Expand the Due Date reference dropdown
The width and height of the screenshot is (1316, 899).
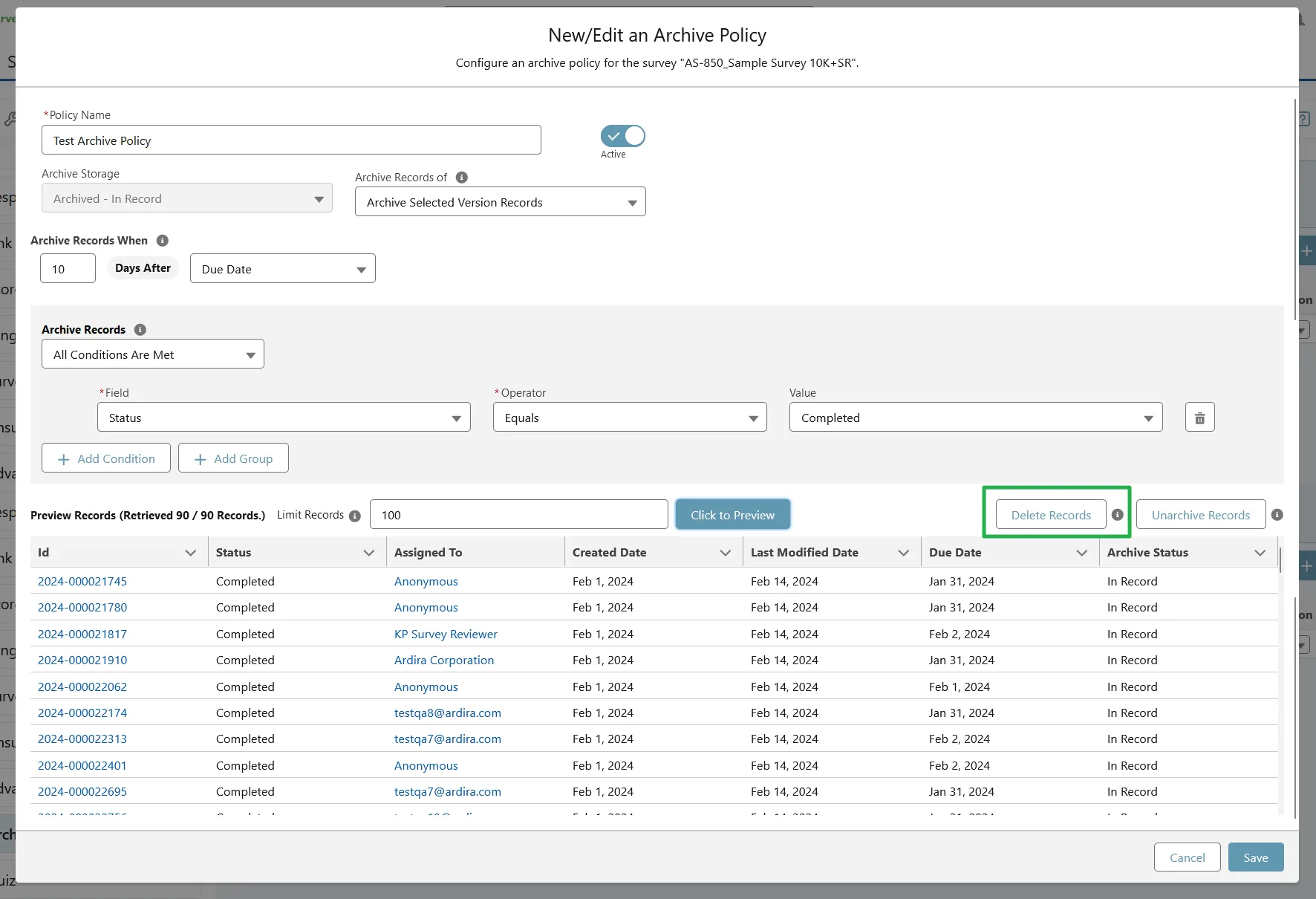pyautogui.click(x=282, y=269)
